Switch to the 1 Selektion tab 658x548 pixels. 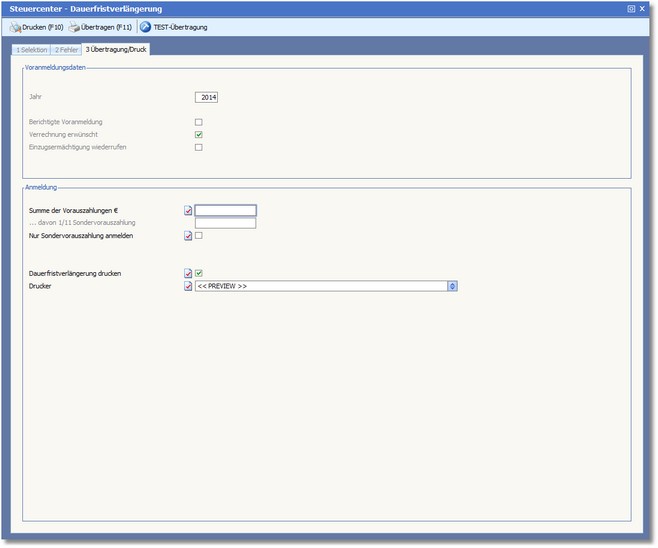(x=31, y=49)
